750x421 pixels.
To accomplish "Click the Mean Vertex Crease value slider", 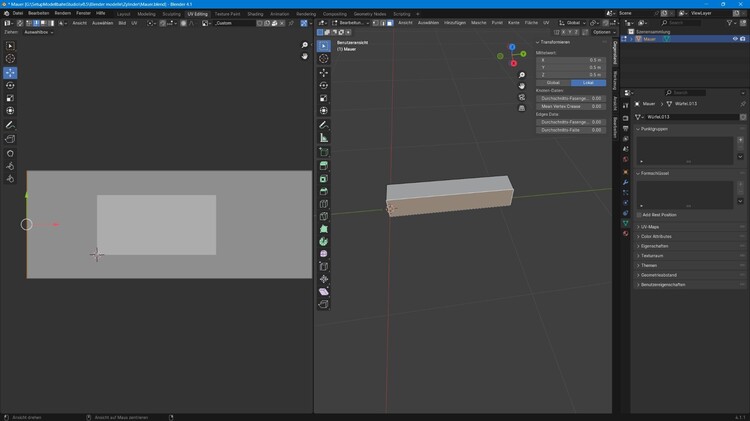I will 571,106.
